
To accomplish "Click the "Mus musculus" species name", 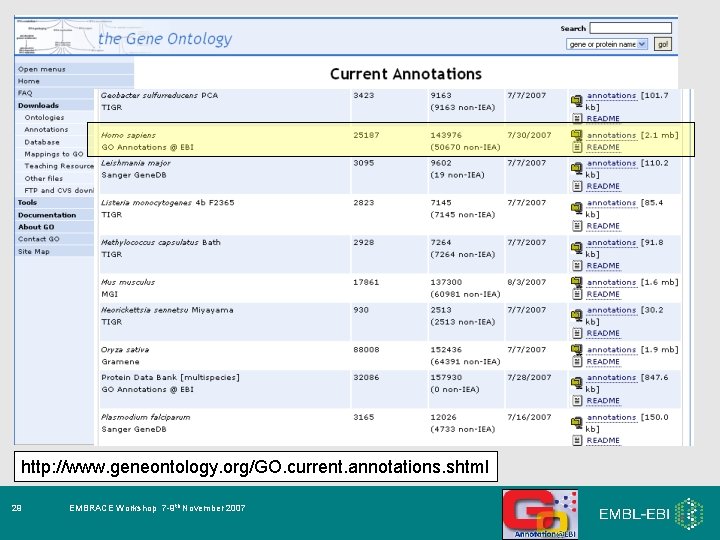I will point(128,282).
